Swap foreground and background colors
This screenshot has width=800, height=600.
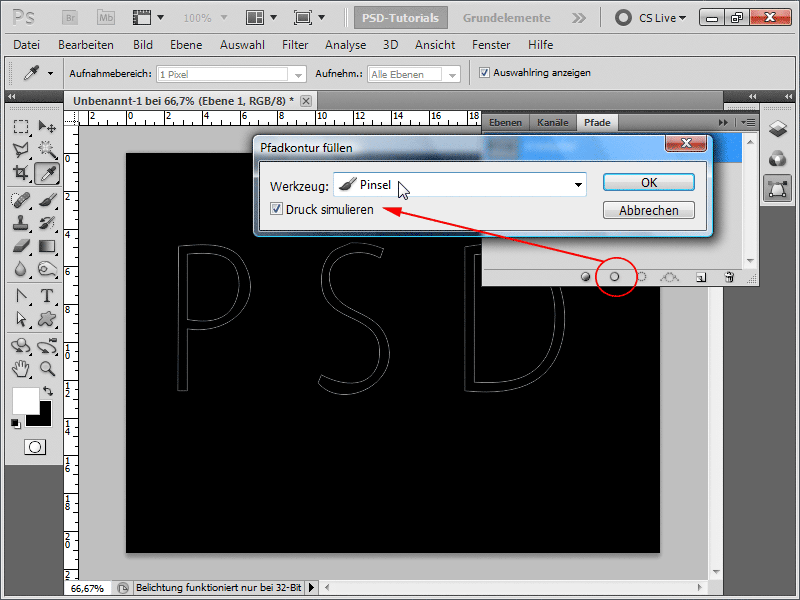point(48,391)
